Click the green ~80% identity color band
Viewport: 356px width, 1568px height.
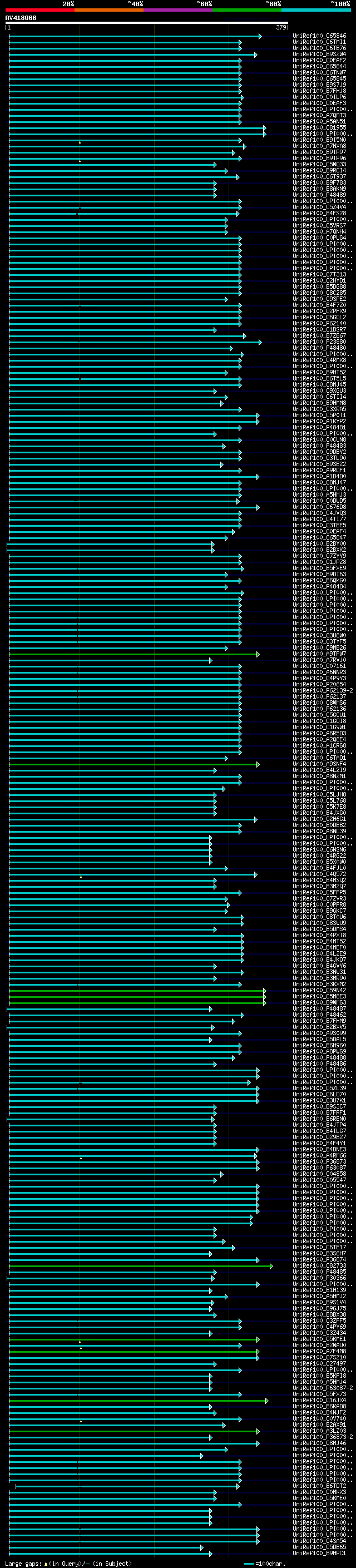click(x=247, y=10)
